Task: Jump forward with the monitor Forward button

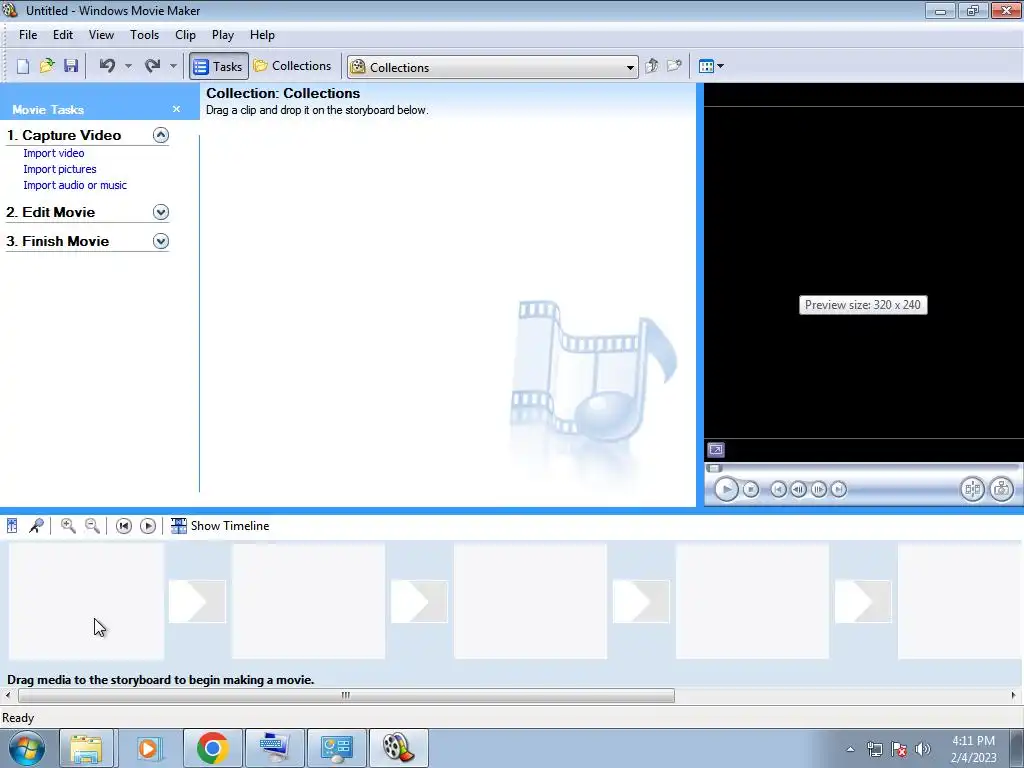Action: (839, 489)
